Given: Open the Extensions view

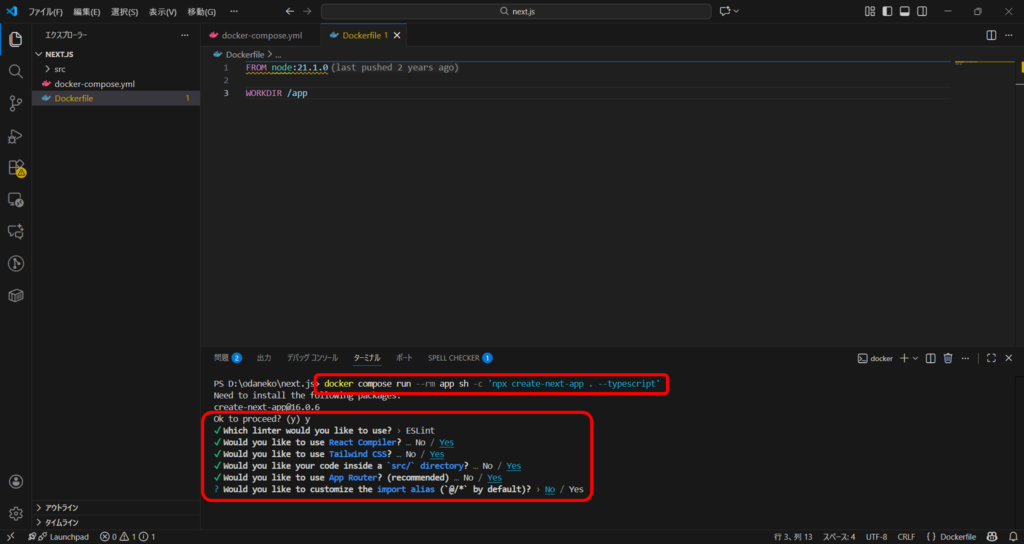Looking at the screenshot, I should click(15, 167).
